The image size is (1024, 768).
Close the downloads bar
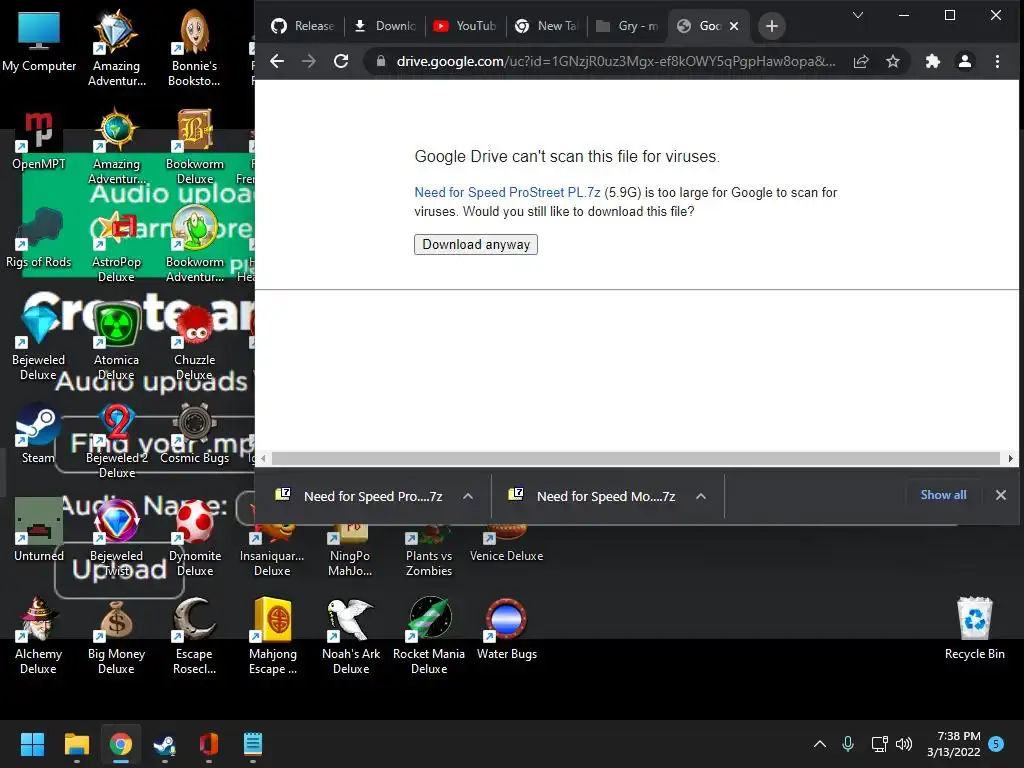[x=1000, y=495]
